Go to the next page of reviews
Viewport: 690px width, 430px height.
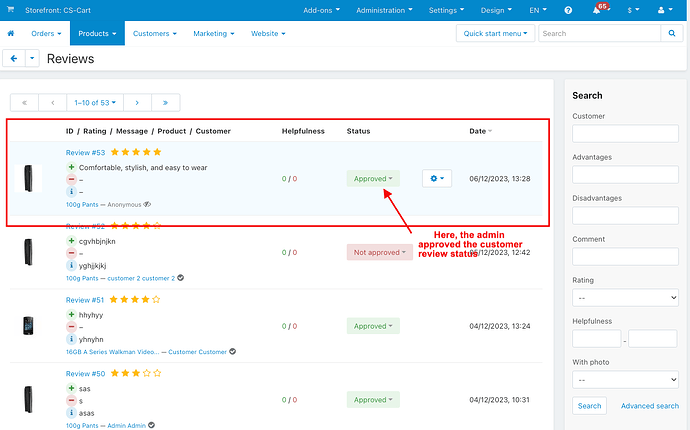tap(137, 102)
